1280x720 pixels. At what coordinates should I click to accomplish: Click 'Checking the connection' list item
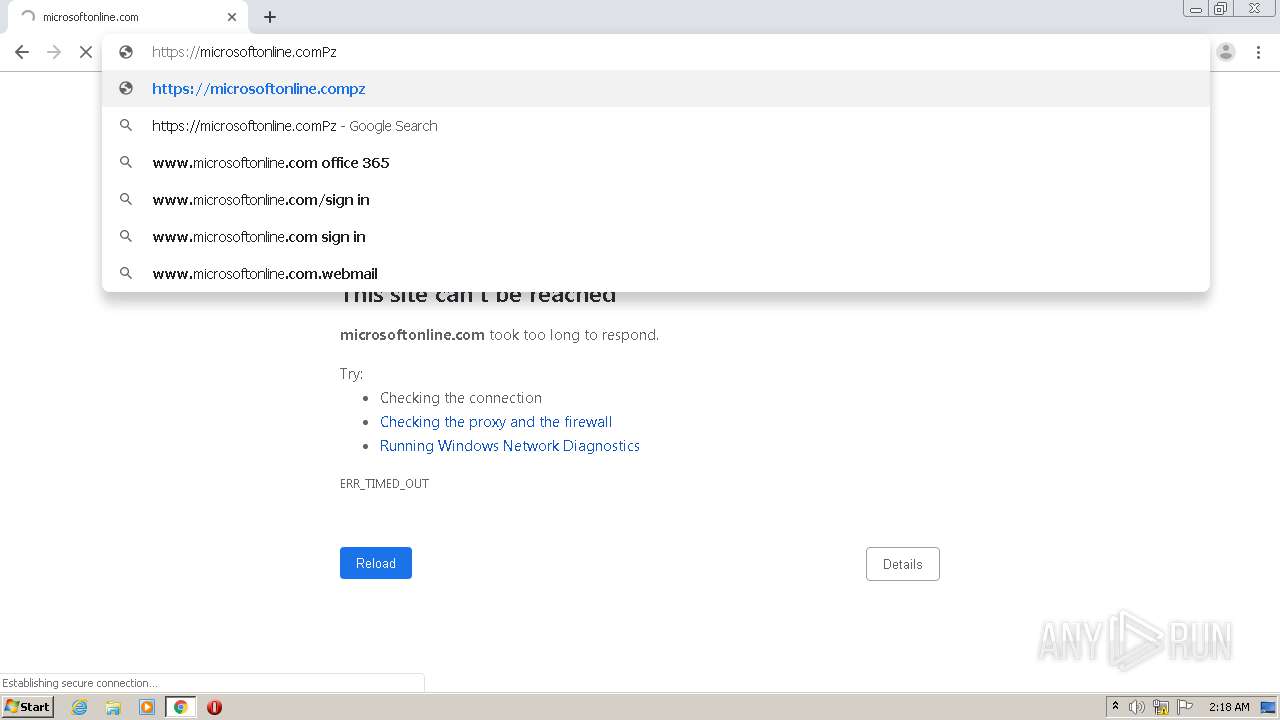(x=461, y=398)
